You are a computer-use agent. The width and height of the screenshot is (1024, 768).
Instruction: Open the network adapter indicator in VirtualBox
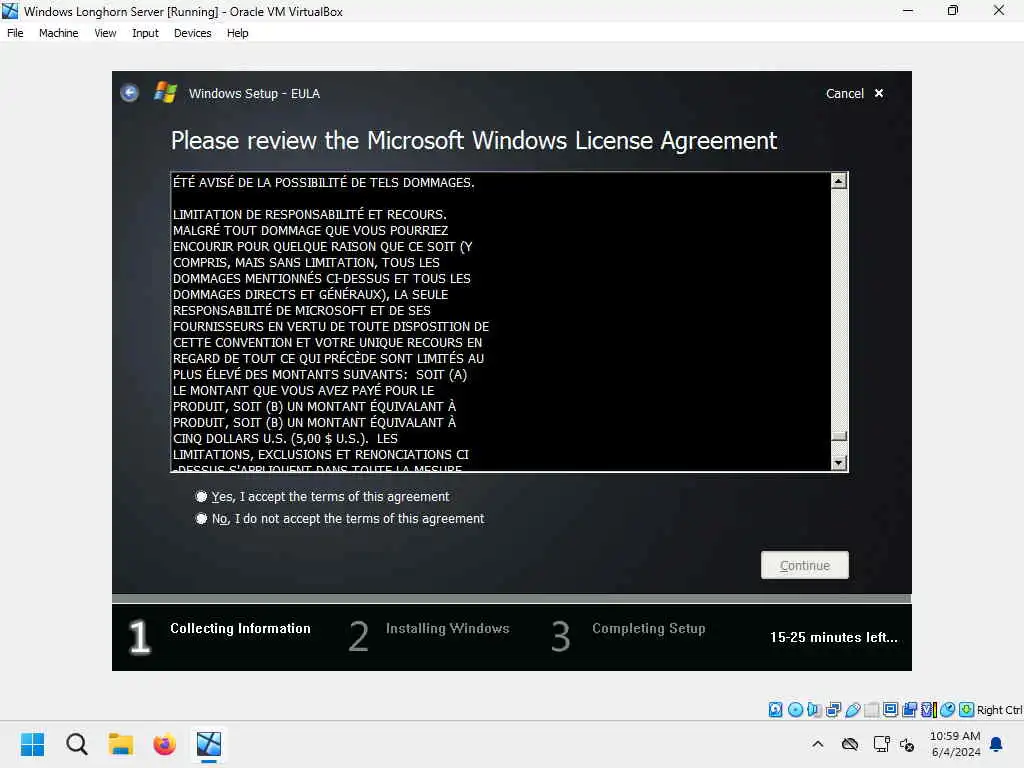click(833, 709)
